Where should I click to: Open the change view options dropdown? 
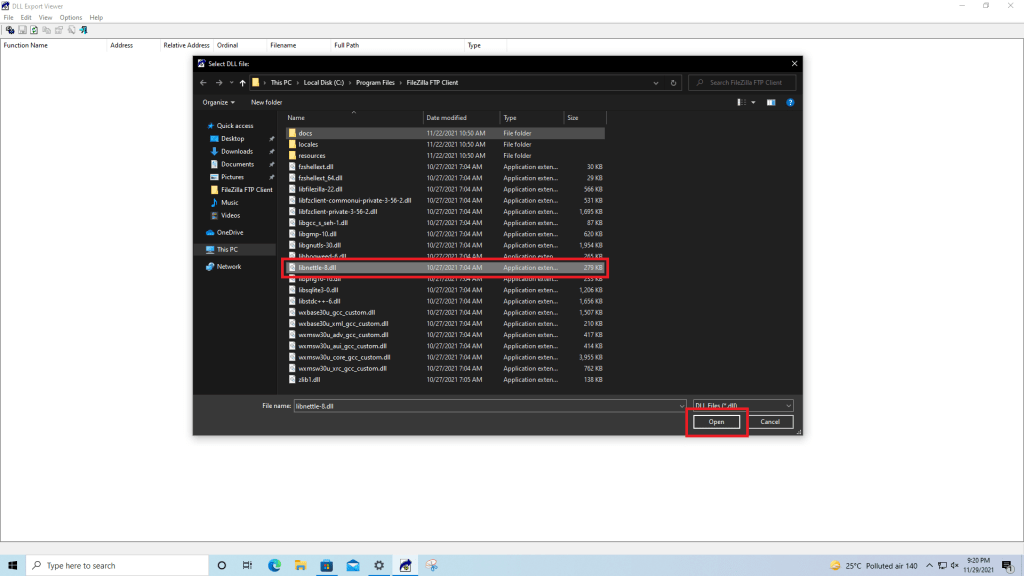click(753, 102)
